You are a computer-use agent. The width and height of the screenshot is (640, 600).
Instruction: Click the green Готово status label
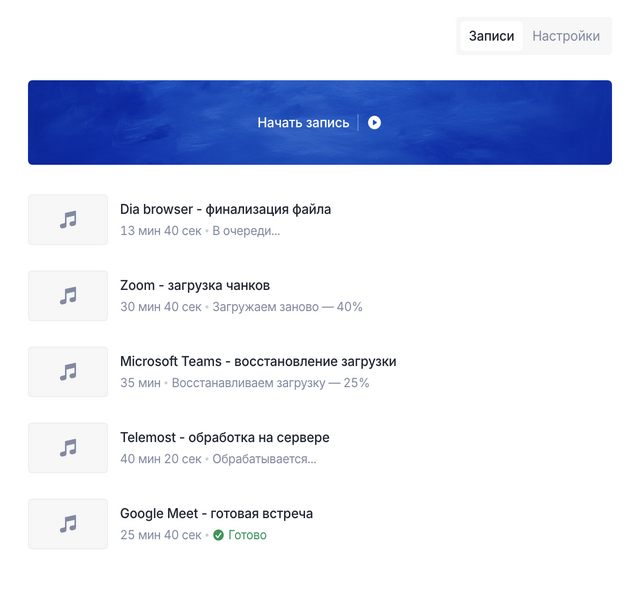tap(247, 535)
